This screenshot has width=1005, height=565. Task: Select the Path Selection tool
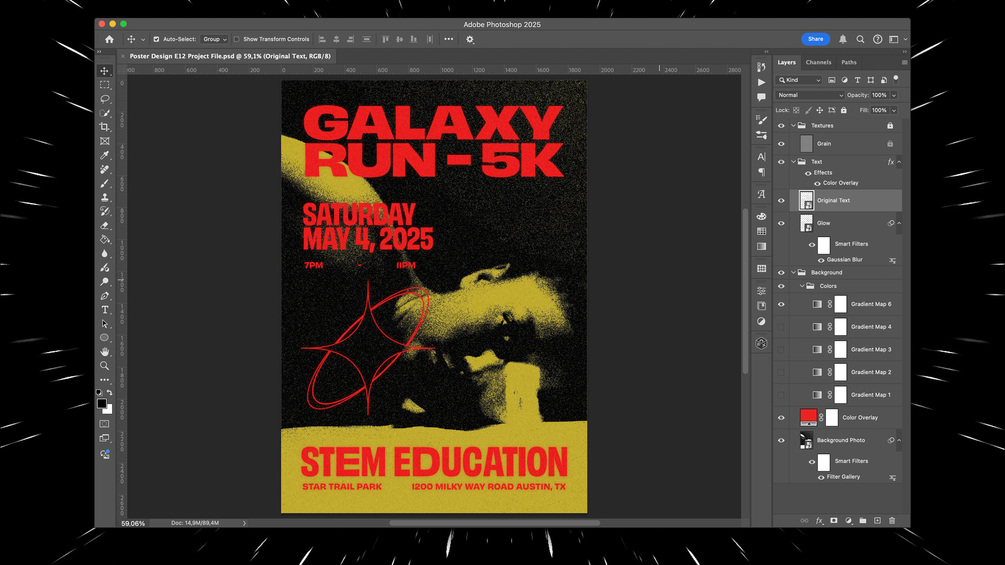pyautogui.click(x=104, y=324)
